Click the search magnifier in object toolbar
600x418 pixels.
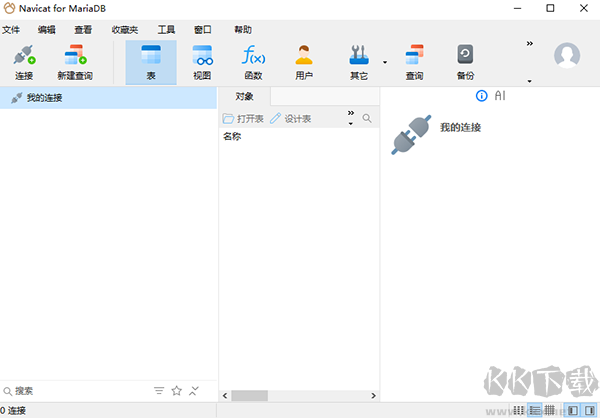click(367, 119)
